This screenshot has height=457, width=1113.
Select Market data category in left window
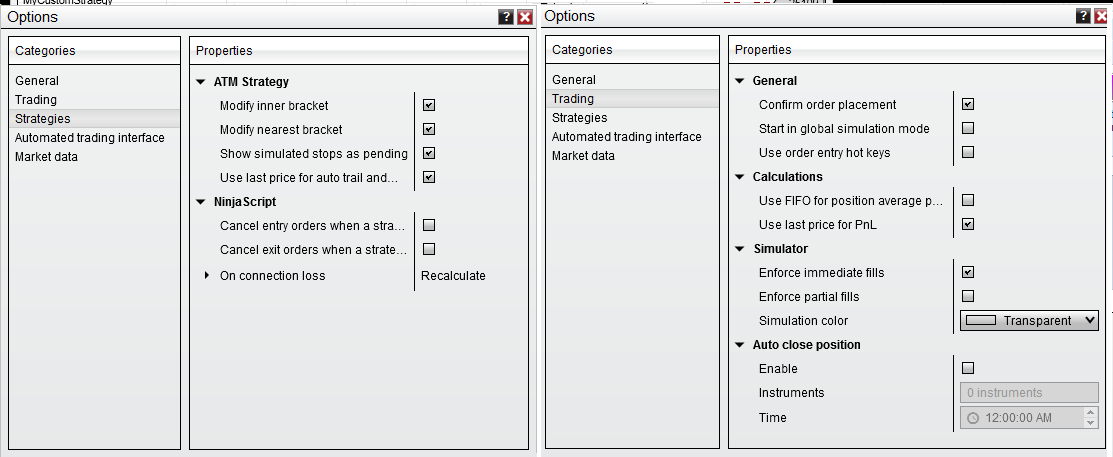(46, 157)
